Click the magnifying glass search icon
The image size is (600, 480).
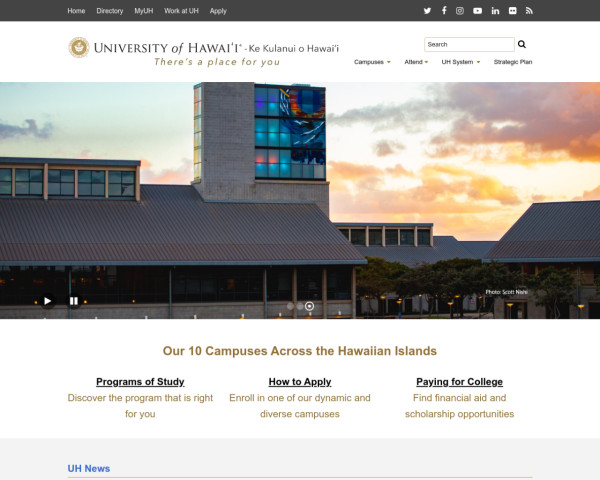click(x=522, y=45)
